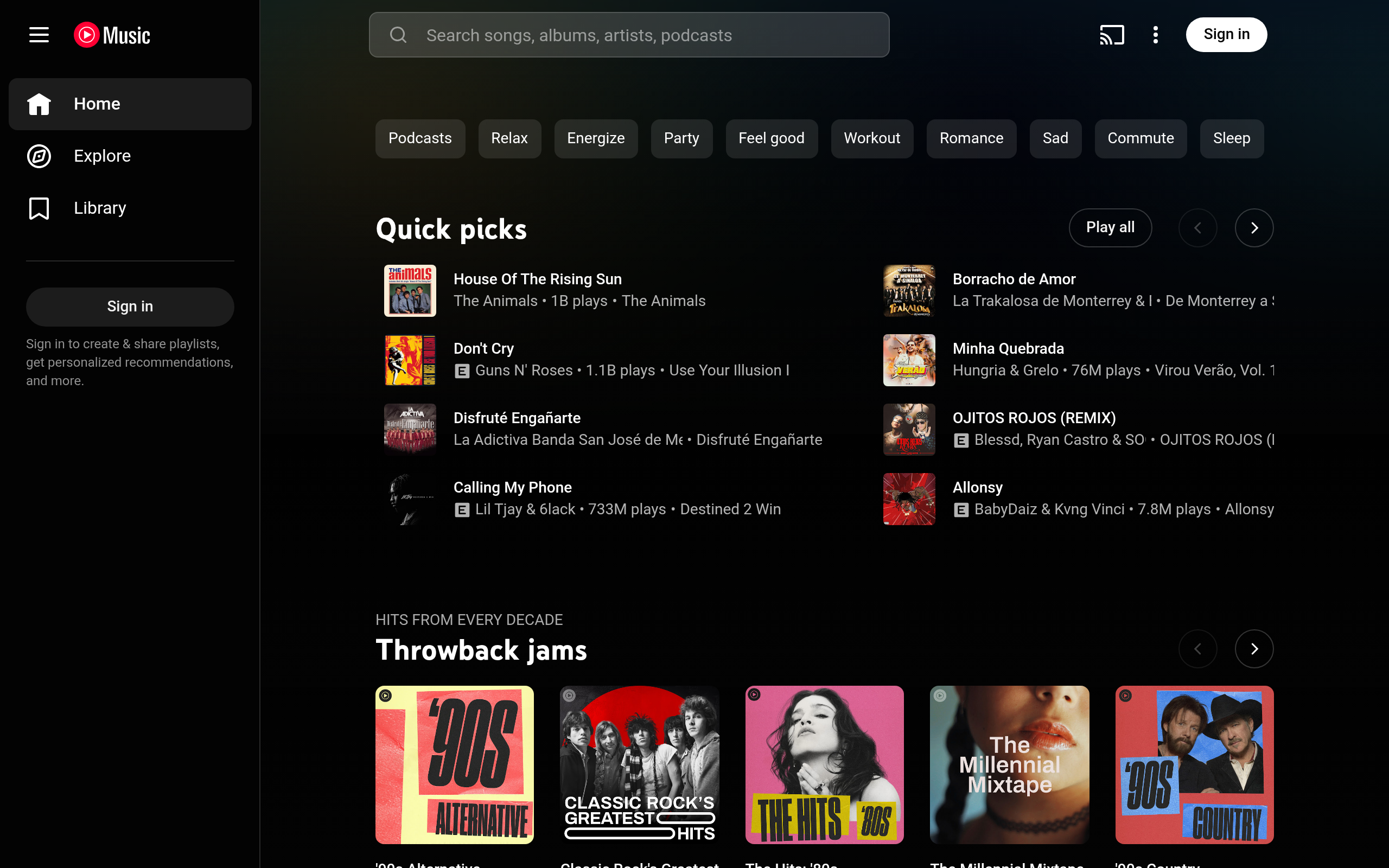1389x868 pixels.
Task: Open Guns N' Roses artist link
Action: click(x=524, y=371)
